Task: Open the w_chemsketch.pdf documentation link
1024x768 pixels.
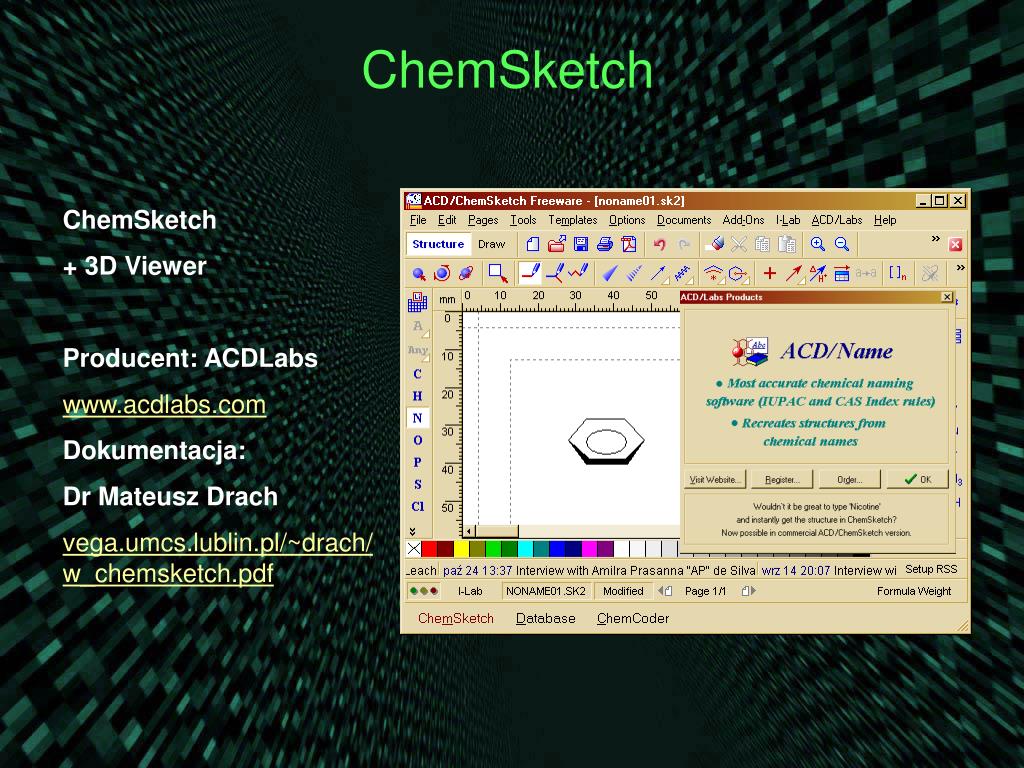Action: (217, 558)
